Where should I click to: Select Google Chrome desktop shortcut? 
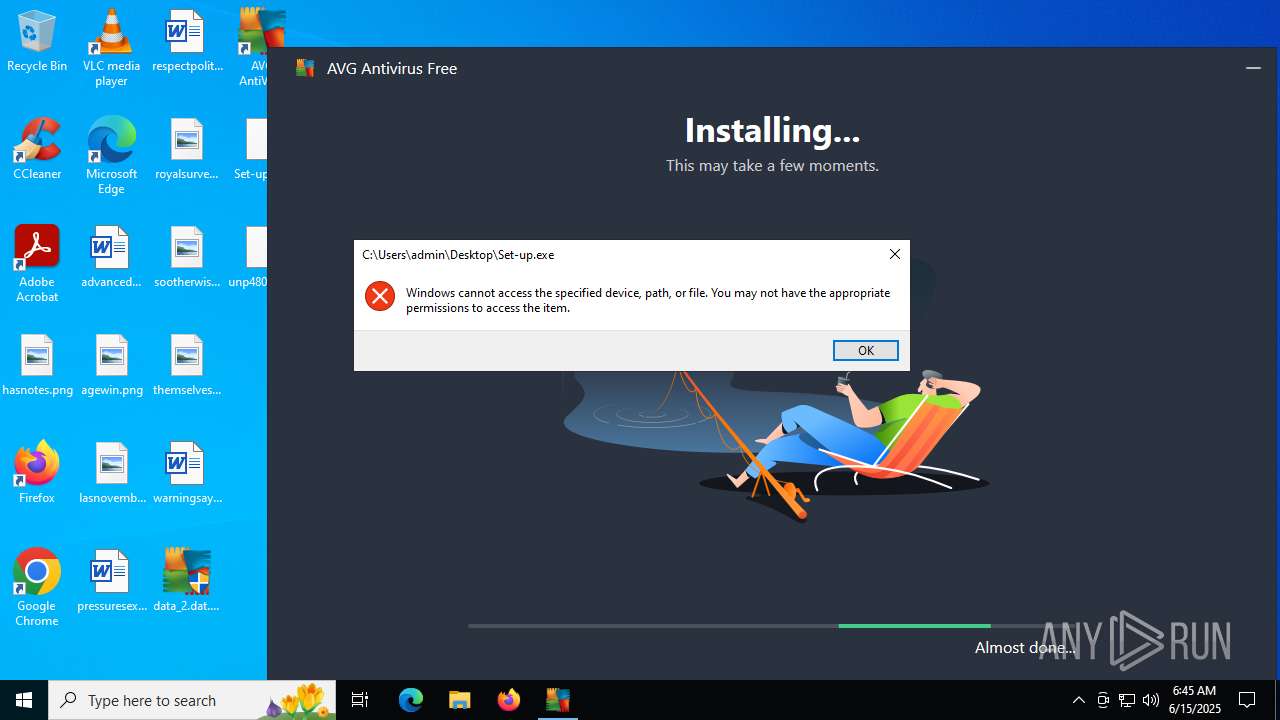[x=37, y=588]
